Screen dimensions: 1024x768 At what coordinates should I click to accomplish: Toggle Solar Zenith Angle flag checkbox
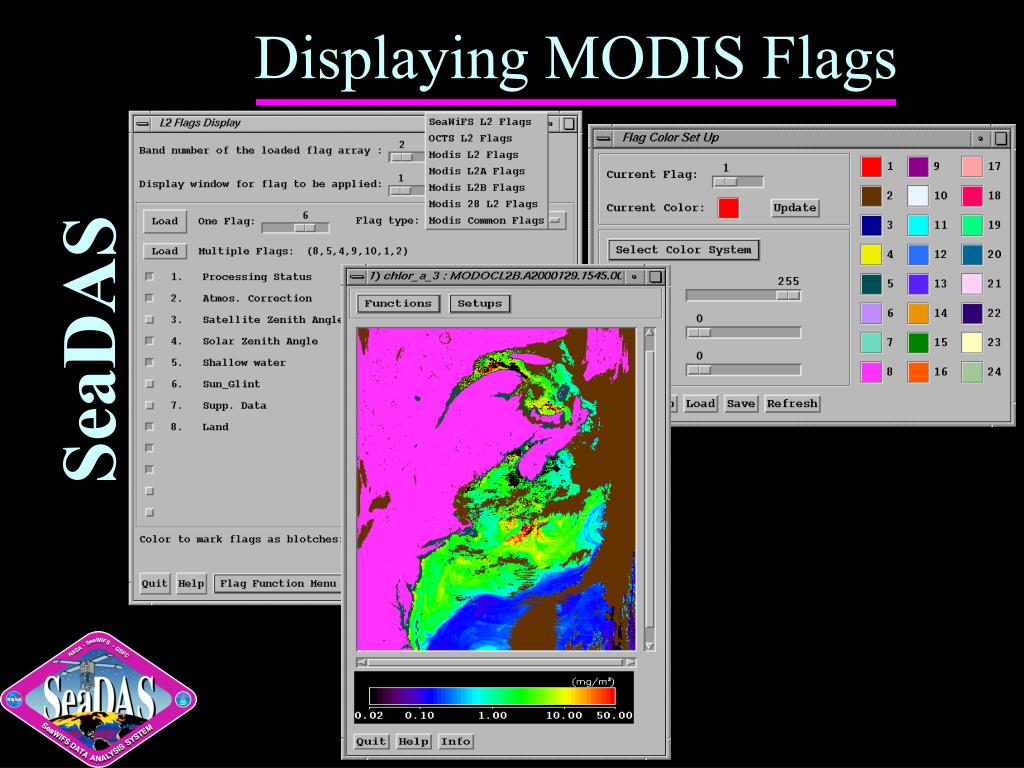(150, 341)
